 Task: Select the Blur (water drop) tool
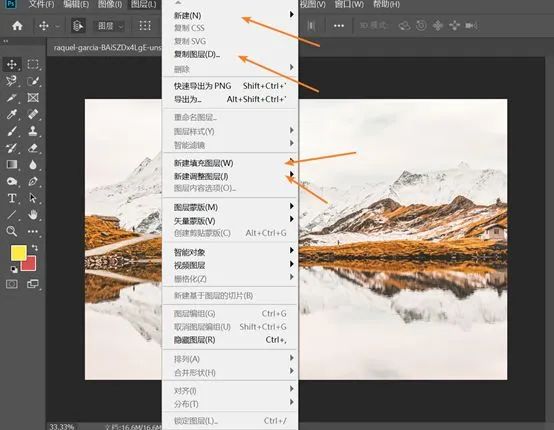pos(33,164)
